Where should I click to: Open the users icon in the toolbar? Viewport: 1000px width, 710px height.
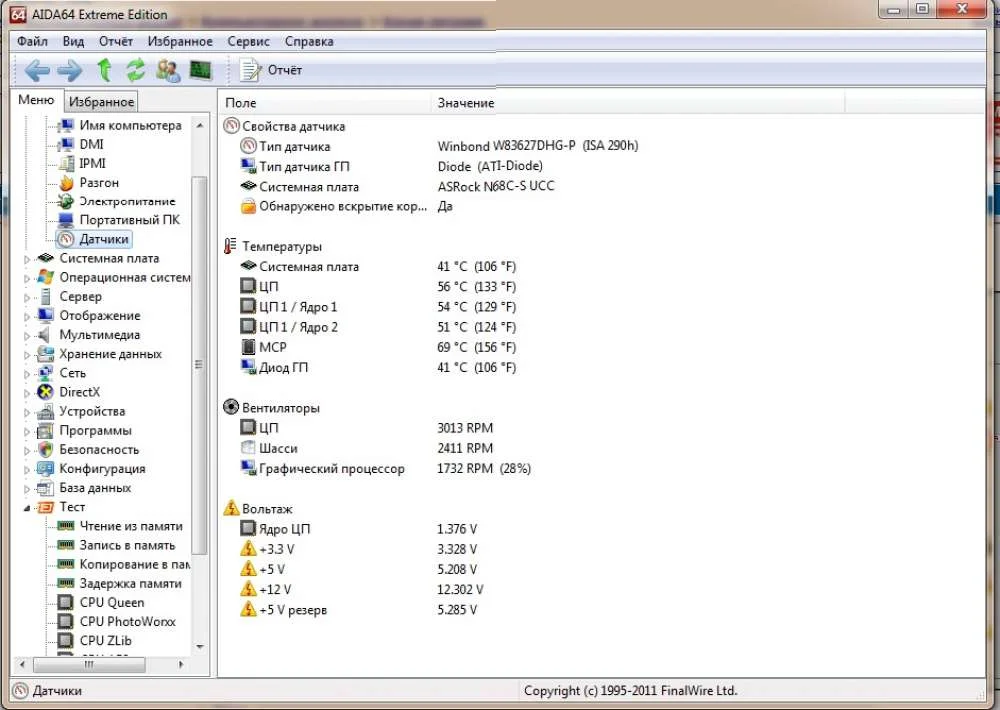[168, 70]
